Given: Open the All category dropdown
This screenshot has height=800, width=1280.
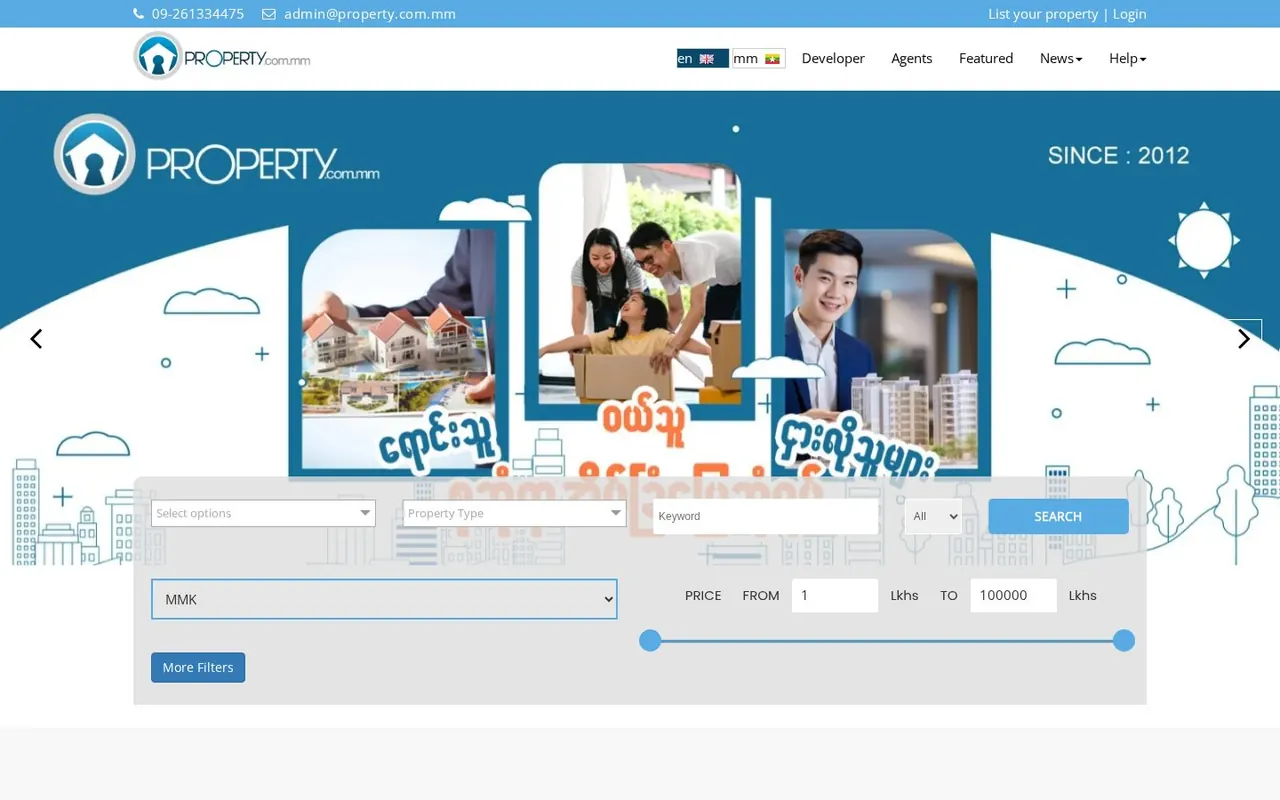Looking at the screenshot, I should click(x=933, y=516).
